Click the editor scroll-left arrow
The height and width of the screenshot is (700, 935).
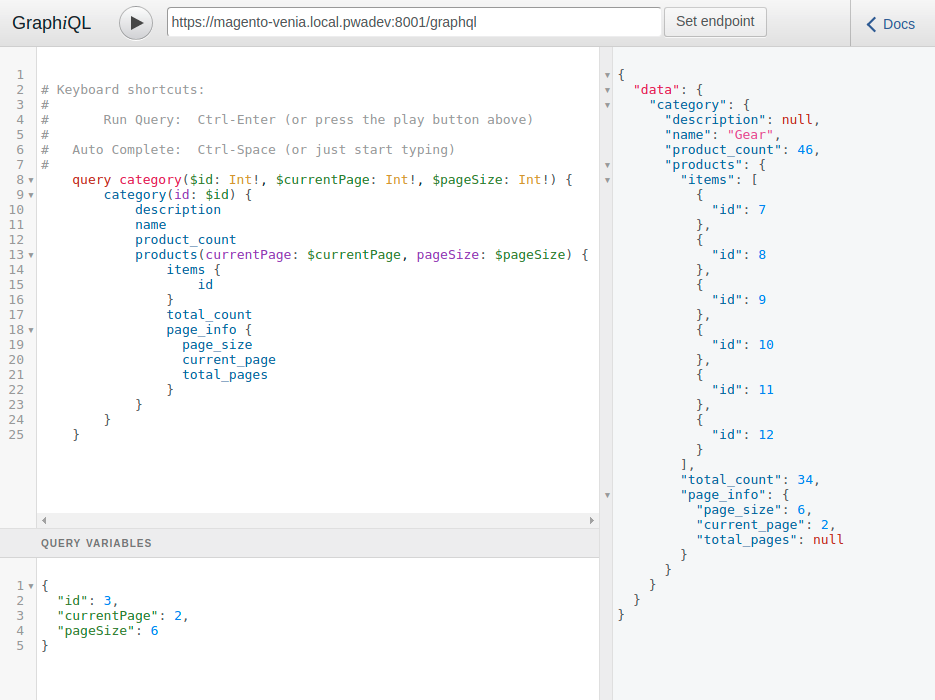click(44, 521)
